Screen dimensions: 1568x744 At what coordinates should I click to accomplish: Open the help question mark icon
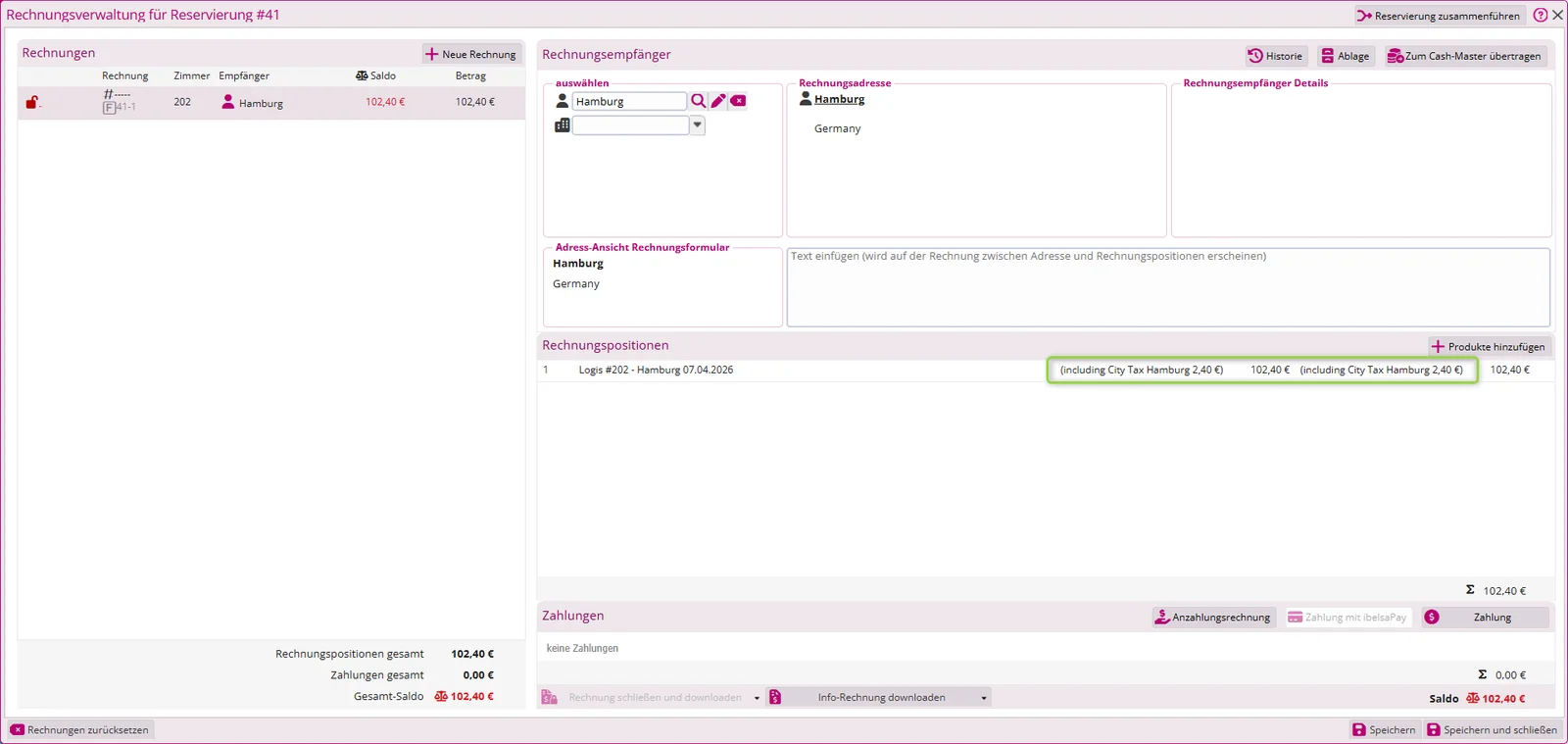pyautogui.click(x=1541, y=15)
